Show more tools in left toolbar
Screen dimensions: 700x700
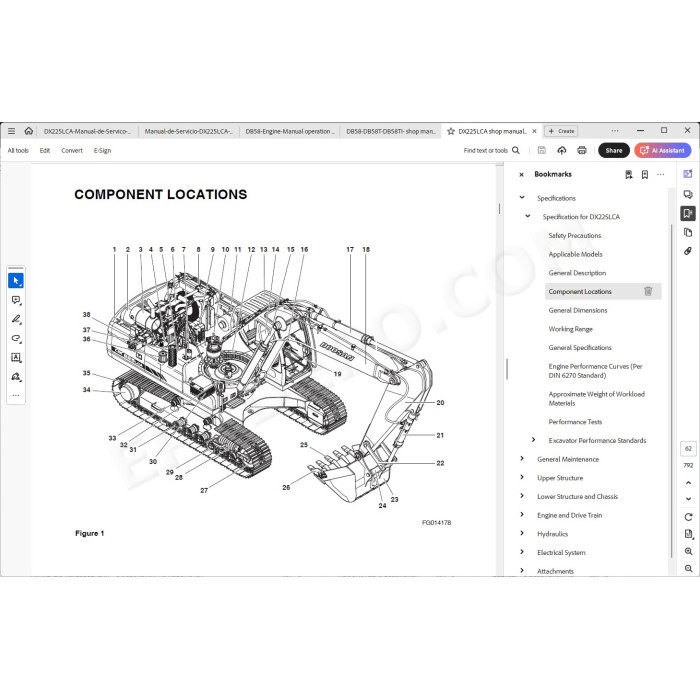[16, 395]
